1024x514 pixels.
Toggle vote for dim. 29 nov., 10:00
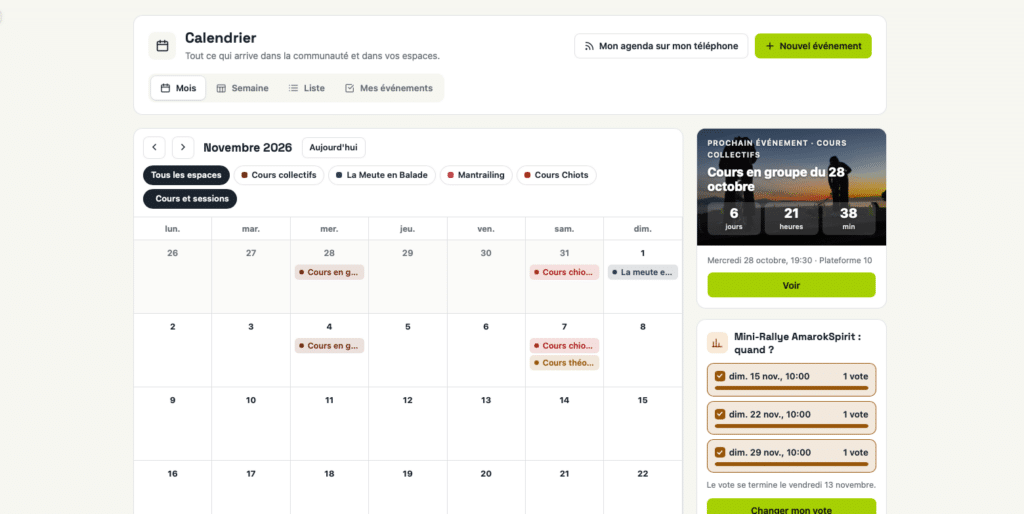tap(792, 456)
